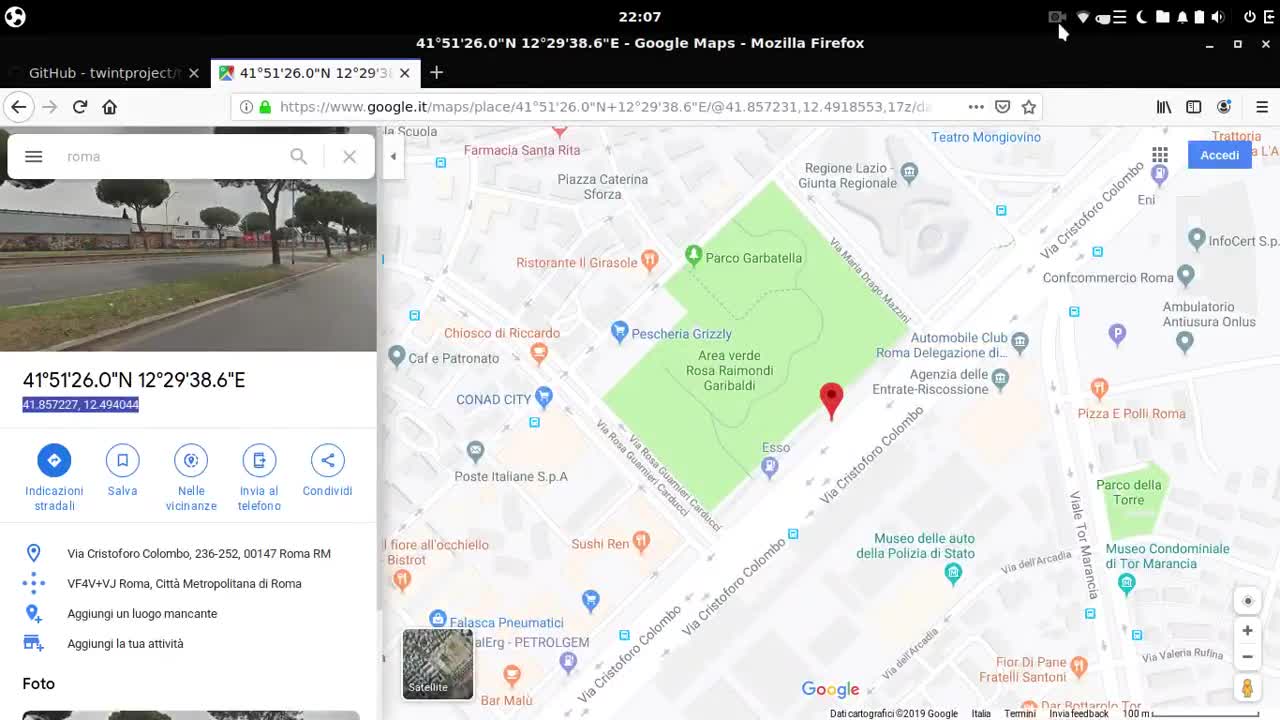This screenshot has width=1280, height=720.
Task: Click the Condividi share icon
Action: pyautogui.click(x=327, y=460)
